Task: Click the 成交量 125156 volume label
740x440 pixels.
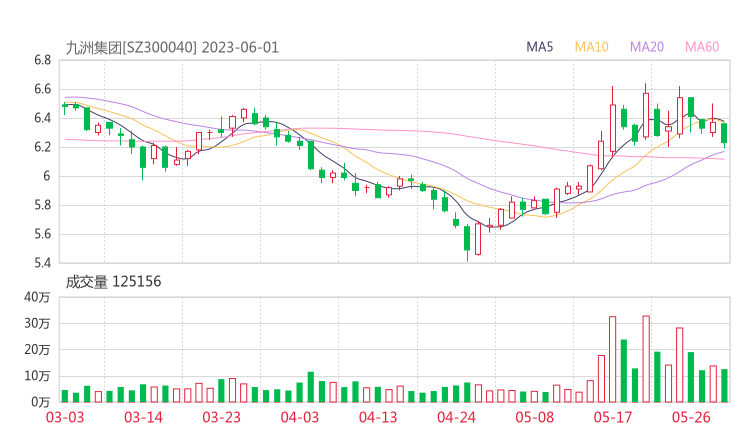Action: [x=113, y=282]
